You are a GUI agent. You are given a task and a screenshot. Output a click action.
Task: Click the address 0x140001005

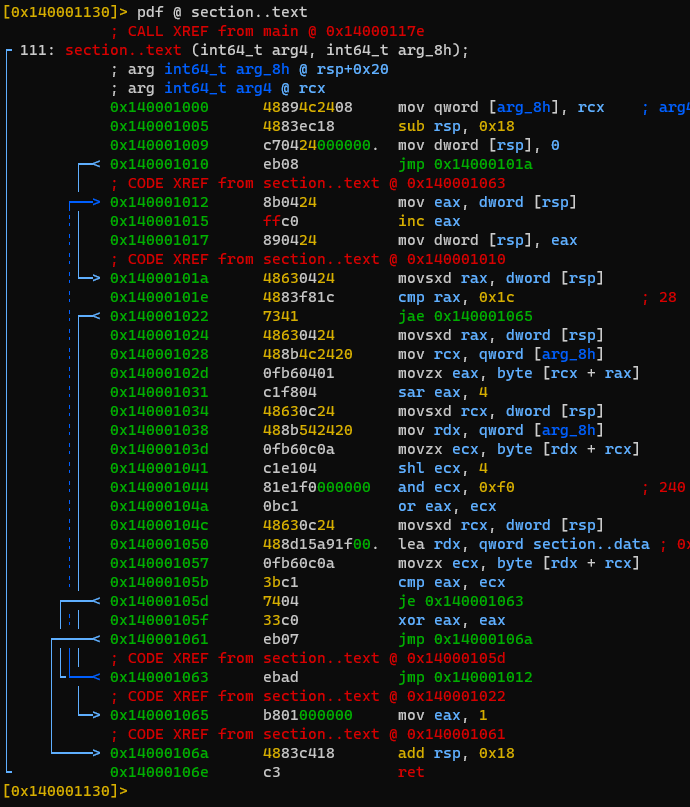[160, 126]
